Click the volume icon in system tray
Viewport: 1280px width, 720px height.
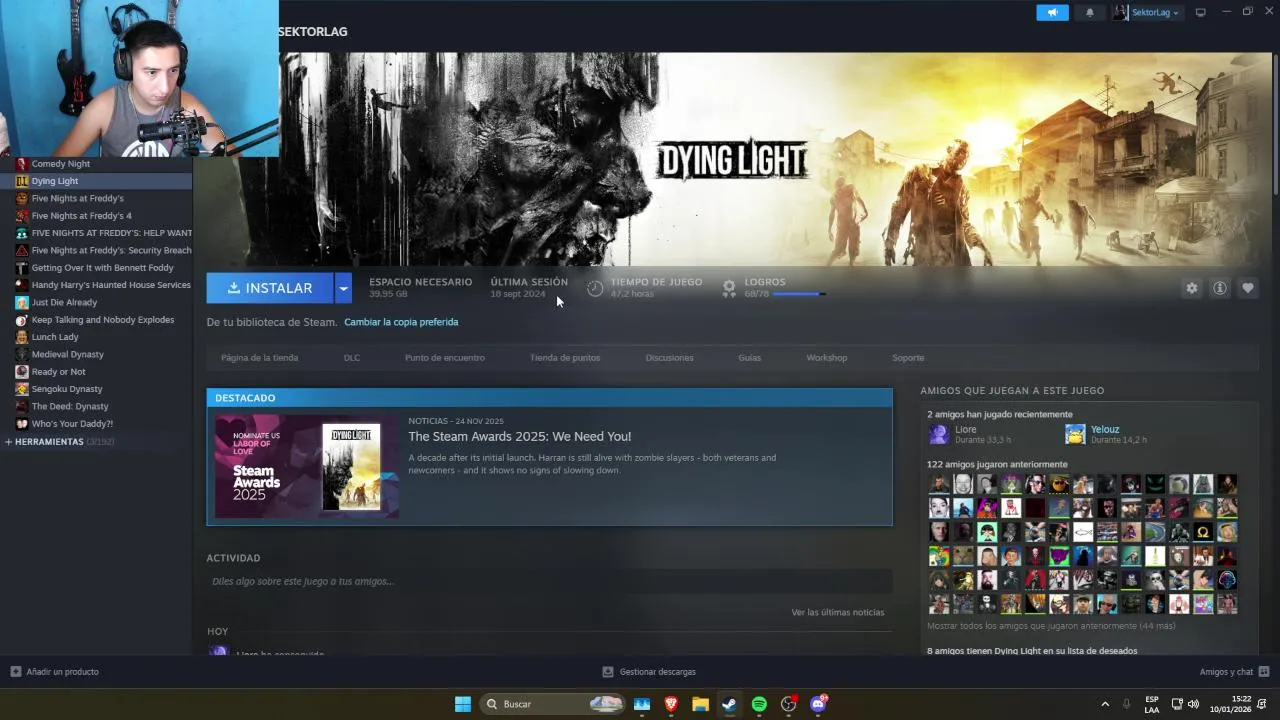click(1193, 704)
